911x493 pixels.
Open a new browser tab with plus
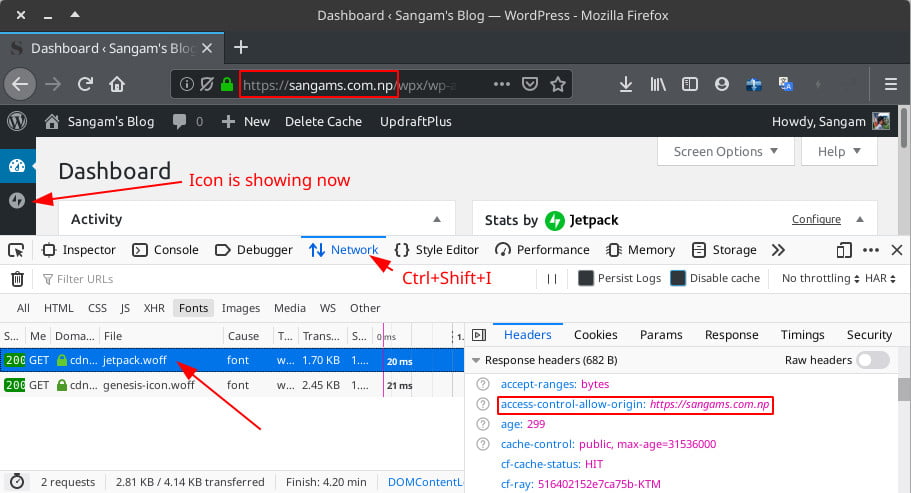pos(241,48)
